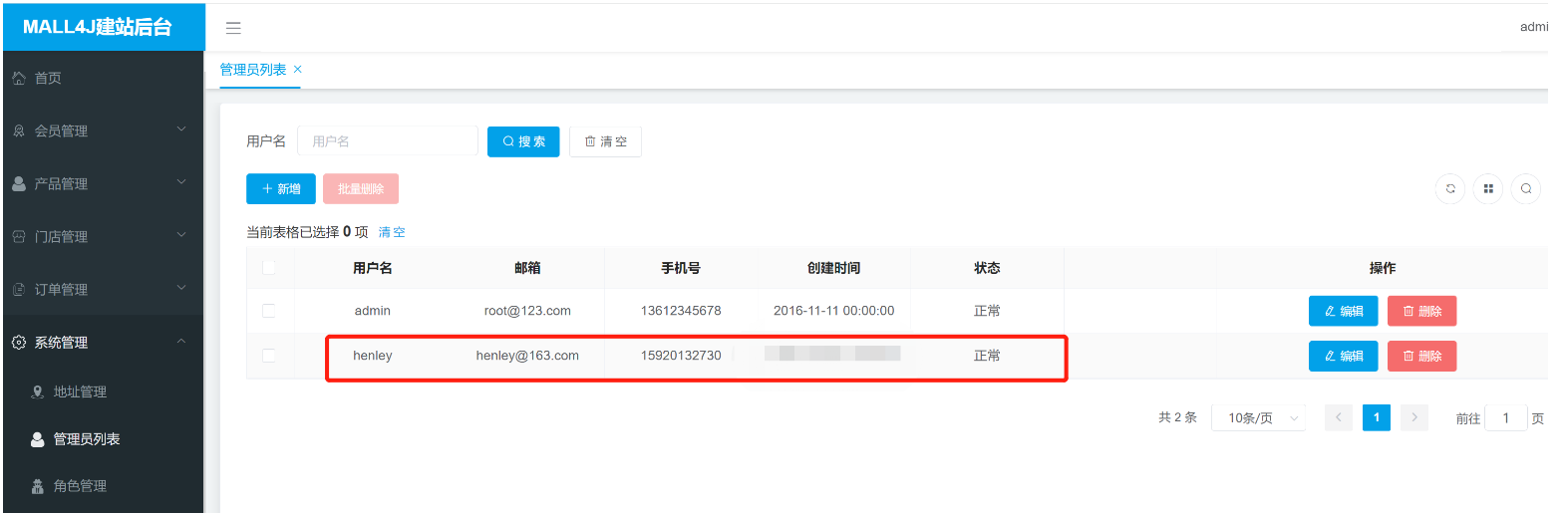Expand the 产品管理 menu chevron
This screenshot has width=1568, height=513.
pyautogui.click(x=181, y=182)
